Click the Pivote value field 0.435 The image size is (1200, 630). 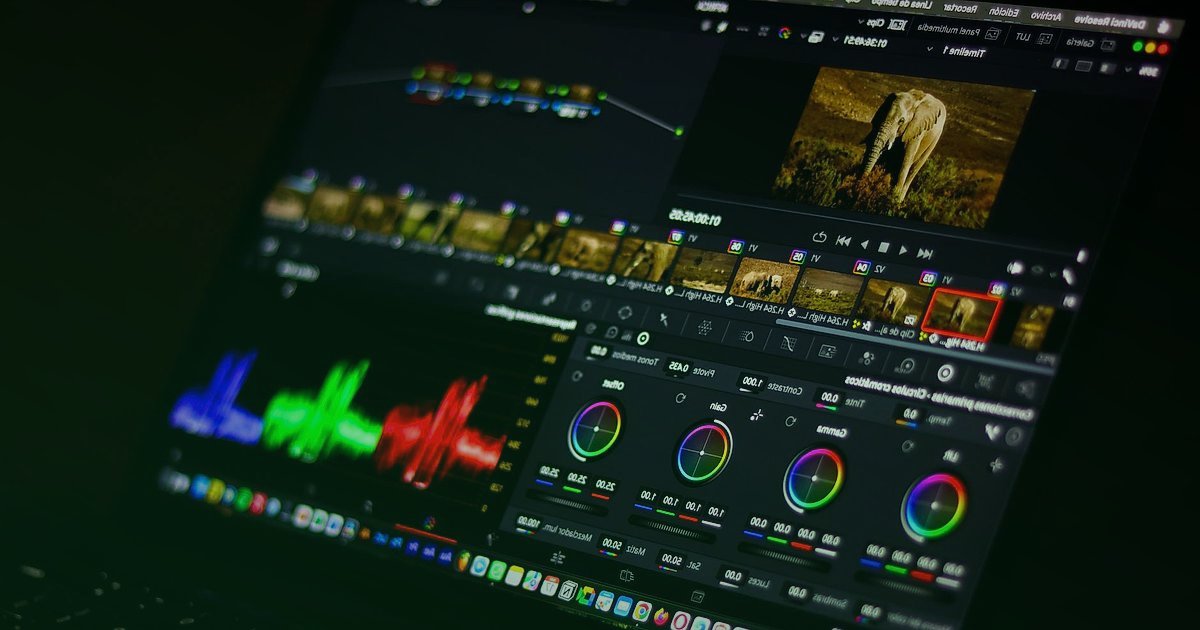pos(679,366)
